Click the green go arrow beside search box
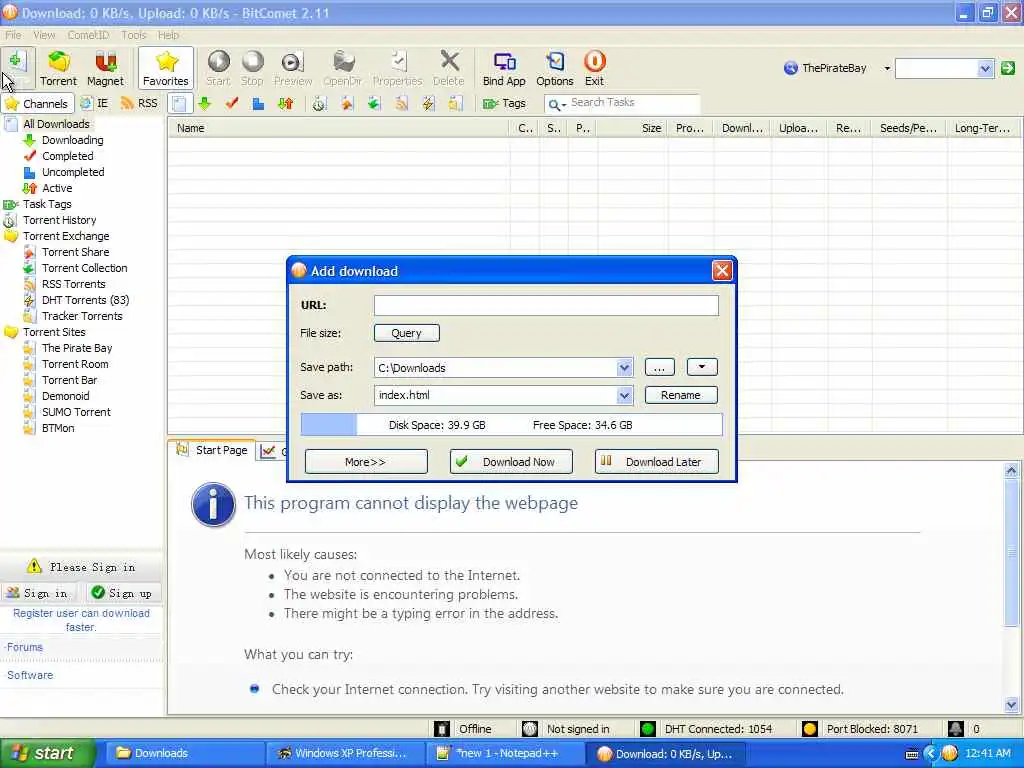The image size is (1024, 768). [1008, 68]
